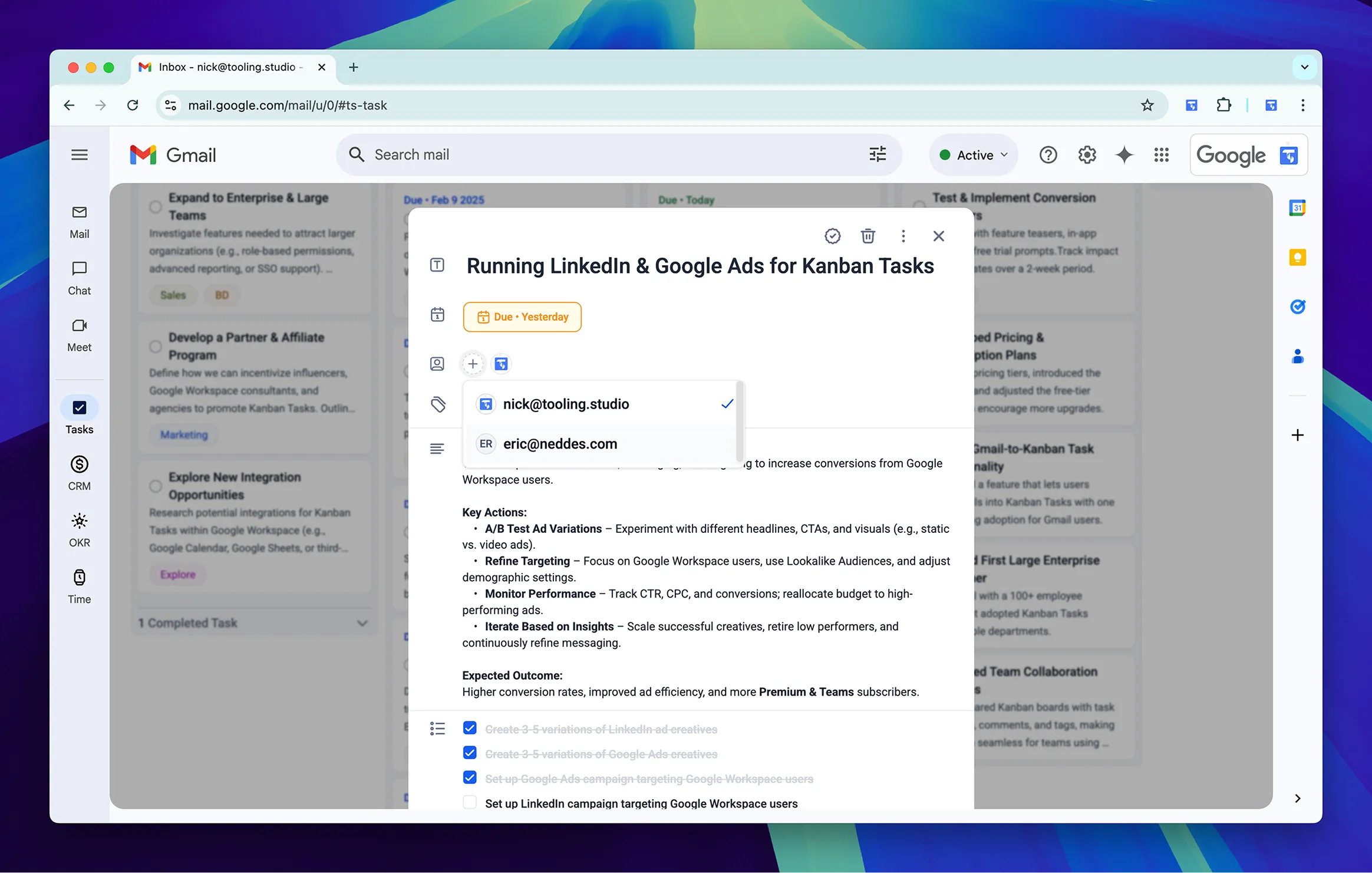Image resolution: width=1372 pixels, height=873 pixels.
Task: View site information icon in the address bar
Action: tap(170, 105)
